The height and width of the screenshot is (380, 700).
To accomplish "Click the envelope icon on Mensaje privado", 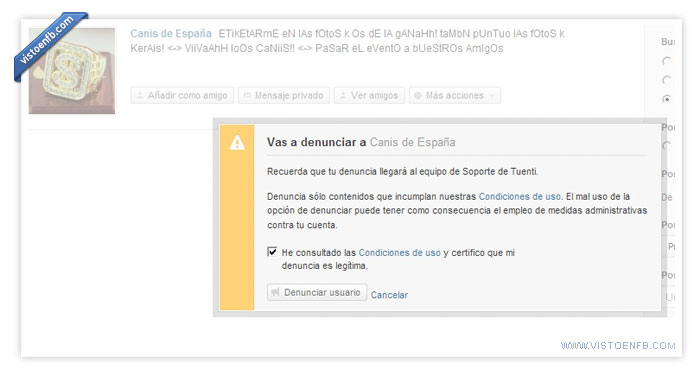I will pyautogui.click(x=247, y=95).
